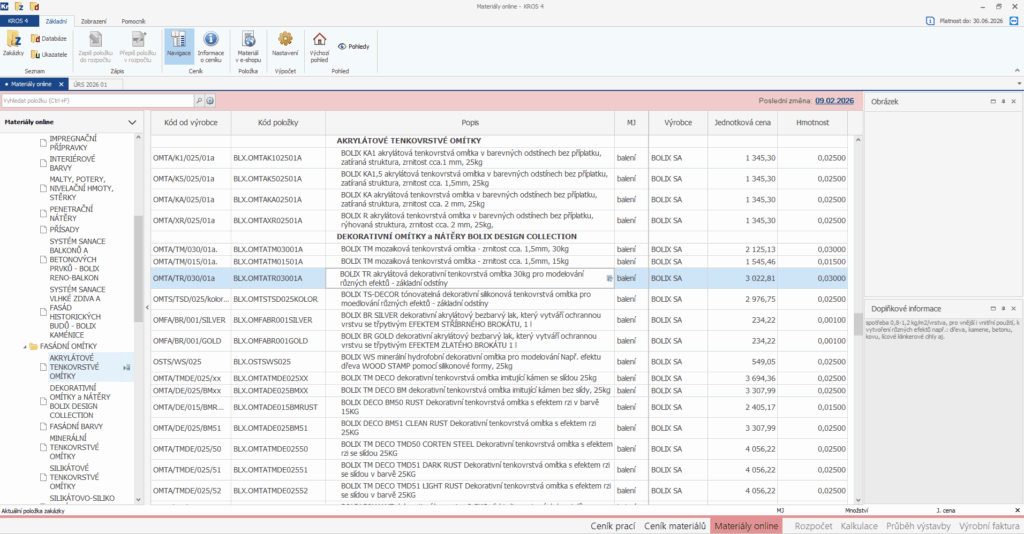The image size is (1024, 534).
Task: Toggle the Navigace panel button
Action: (x=178, y=45)
